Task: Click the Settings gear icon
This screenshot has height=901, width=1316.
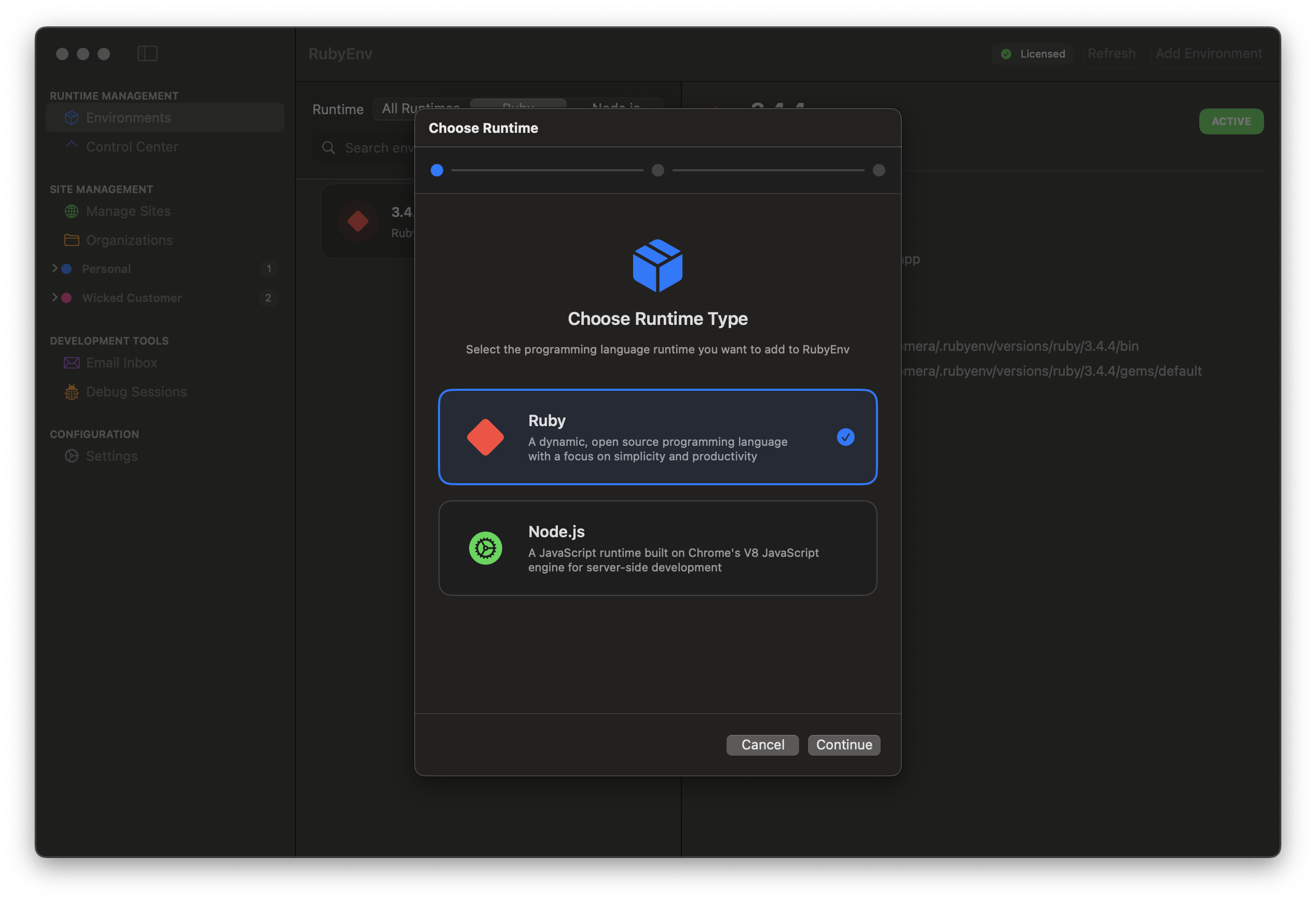Action: (x=71, y=455)
